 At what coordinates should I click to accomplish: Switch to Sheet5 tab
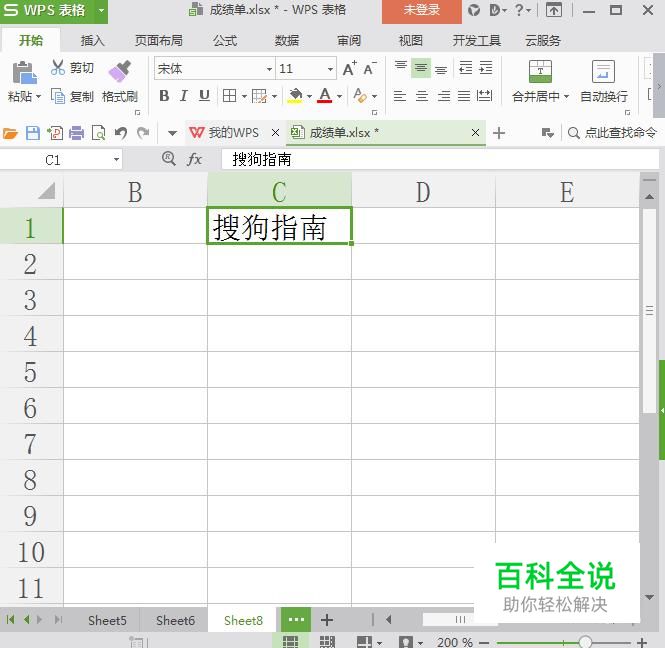pos(107,620)
